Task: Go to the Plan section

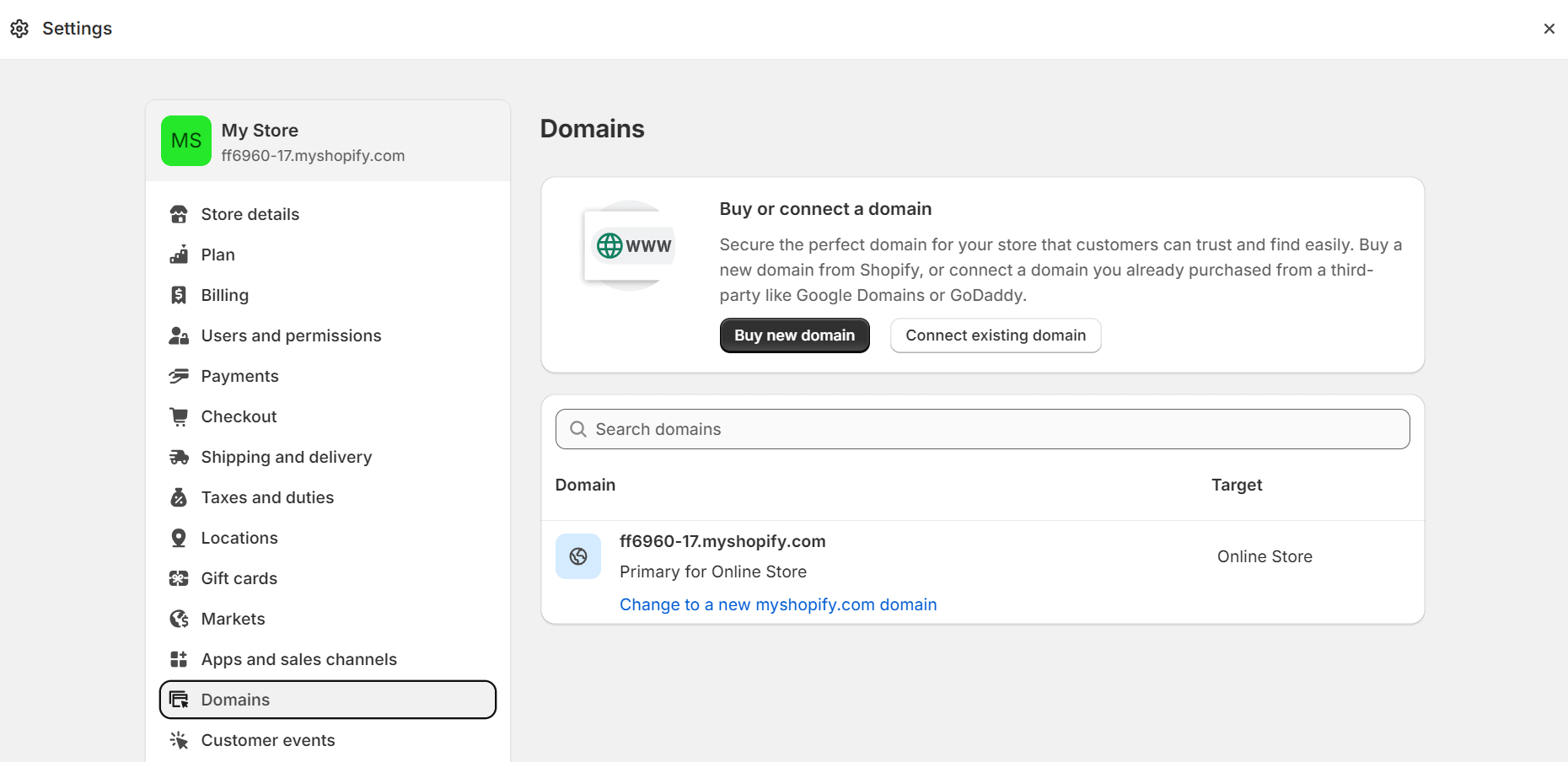Action: coord(328,255)
